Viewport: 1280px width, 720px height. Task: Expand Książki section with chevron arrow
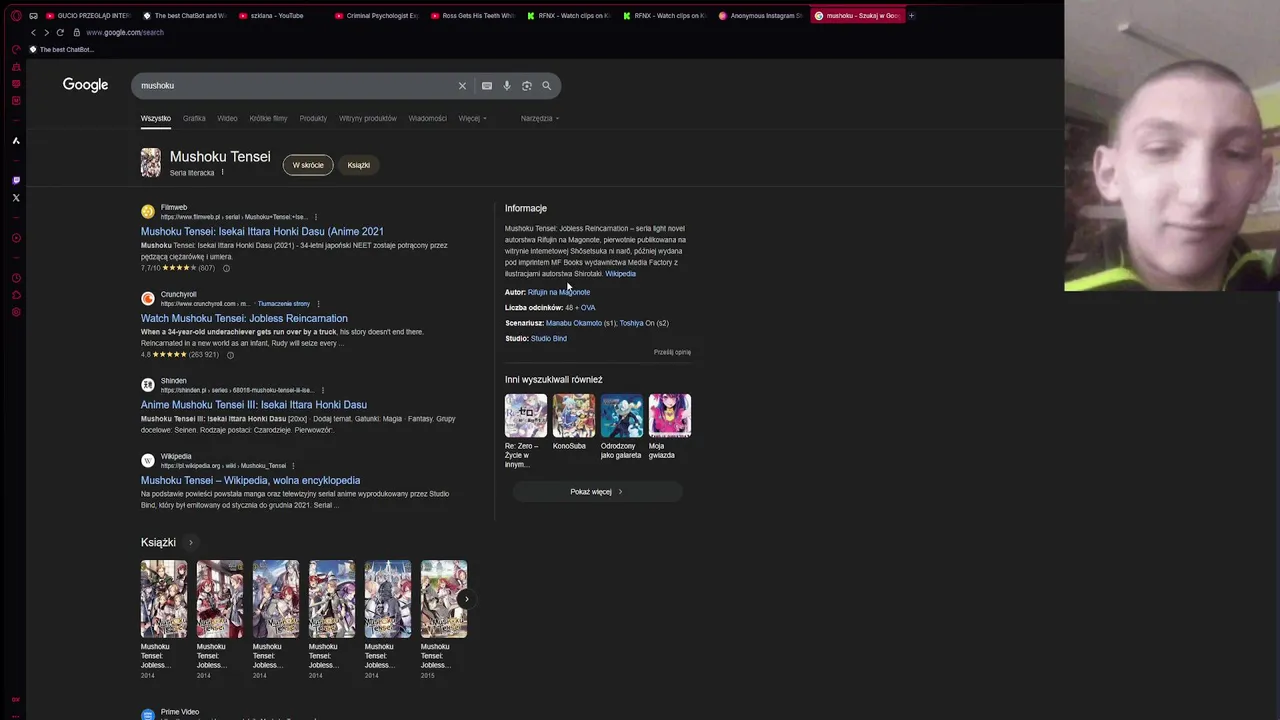pos(190,543)
